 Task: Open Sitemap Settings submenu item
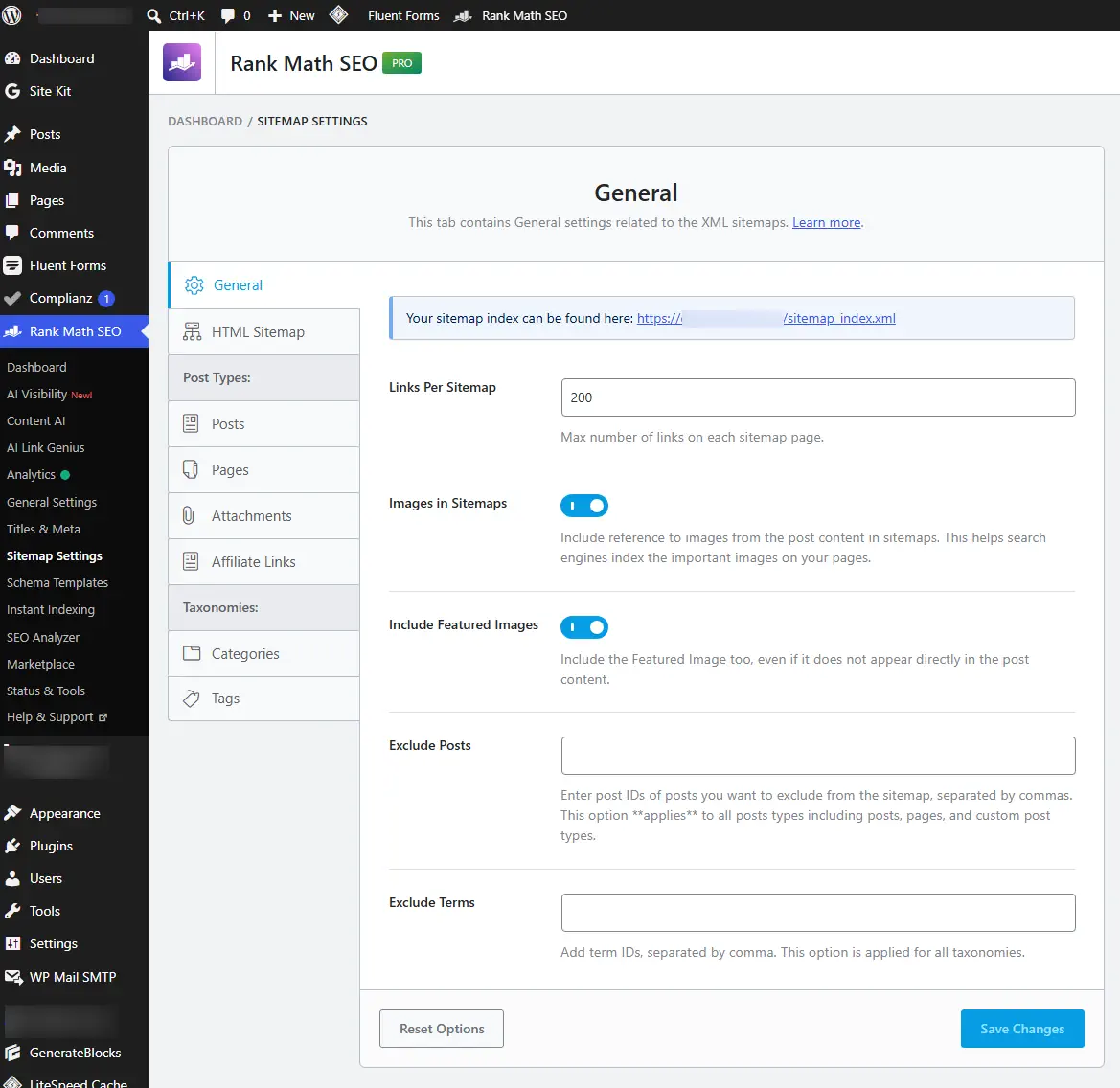click(55, 556)
